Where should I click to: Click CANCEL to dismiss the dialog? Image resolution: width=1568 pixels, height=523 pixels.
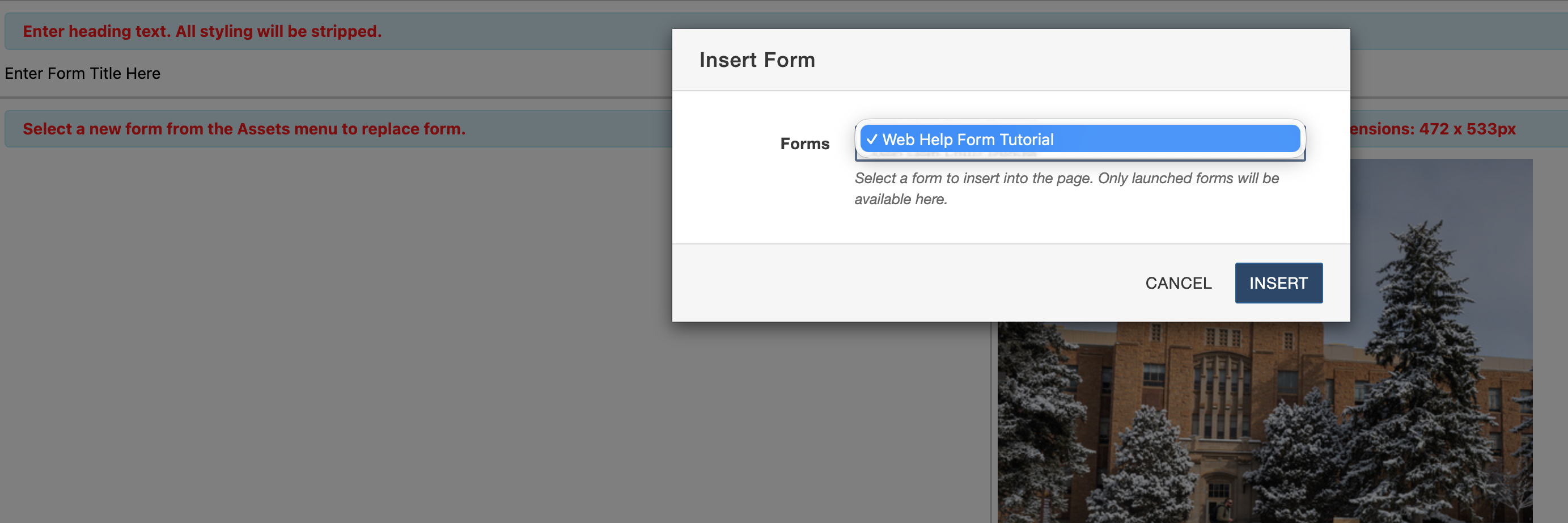click(1178, 282)
